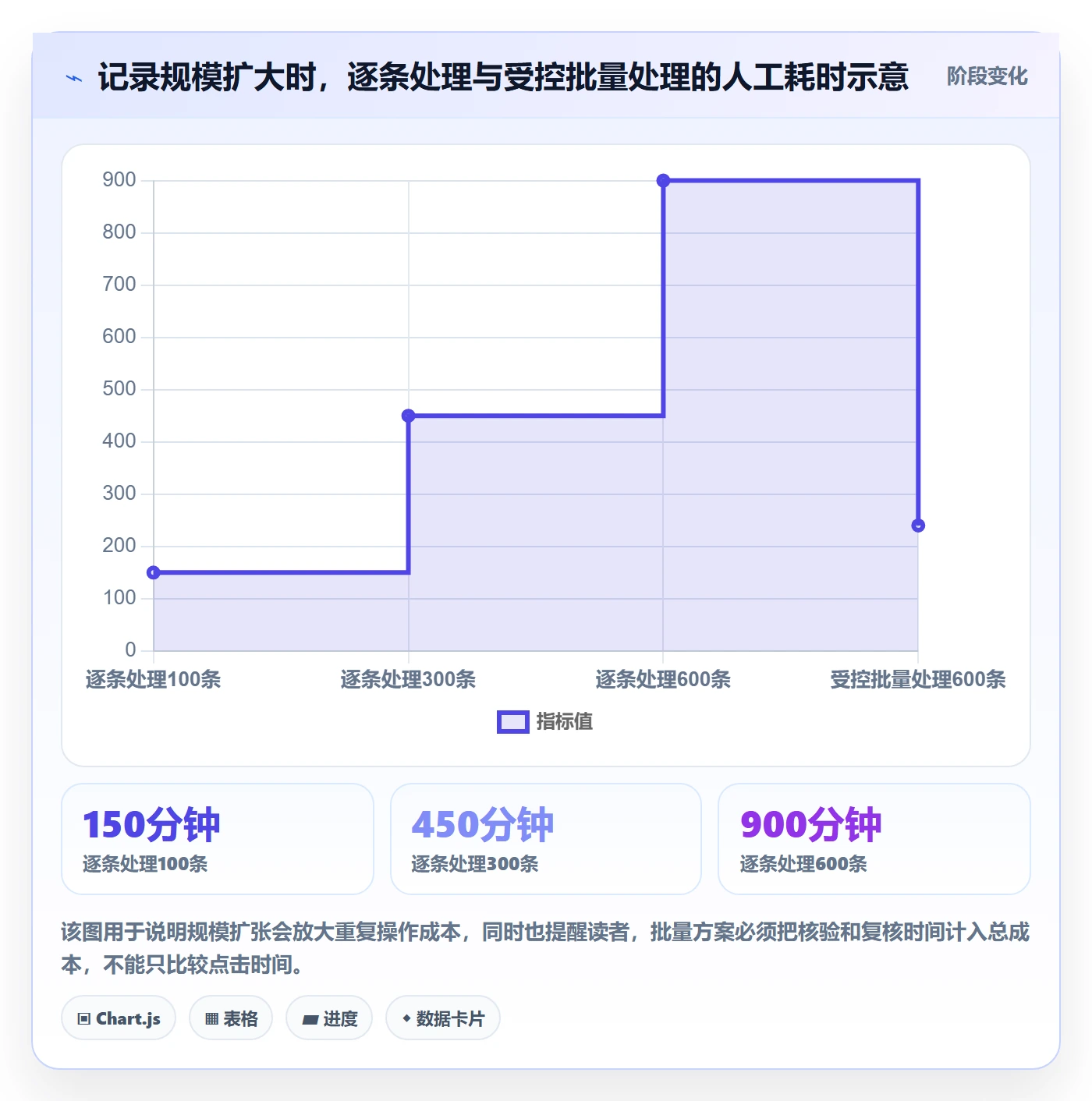The height and width of the screenshot is (1101, 1092).
Task: Click the y-axis label 100
Action: (119, 598)
